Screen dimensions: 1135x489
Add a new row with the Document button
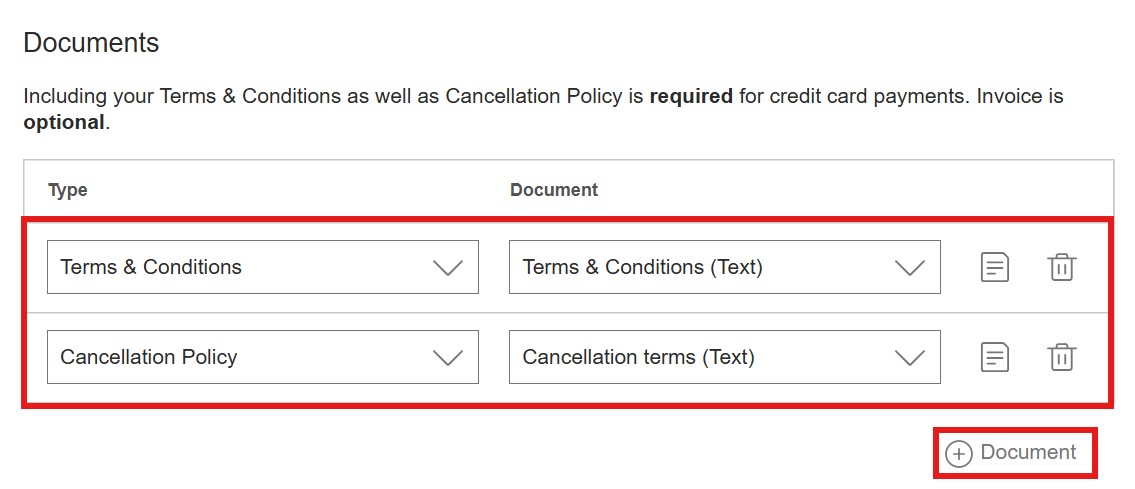tap(1015, 453)
